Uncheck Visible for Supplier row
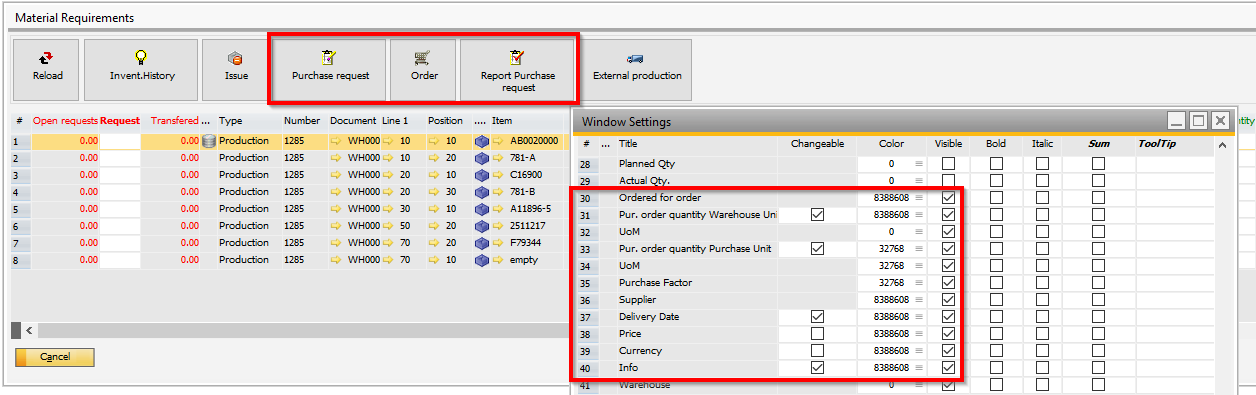Image resolution: width=1256 pixels, height=395 pixels. coord(948,300)
